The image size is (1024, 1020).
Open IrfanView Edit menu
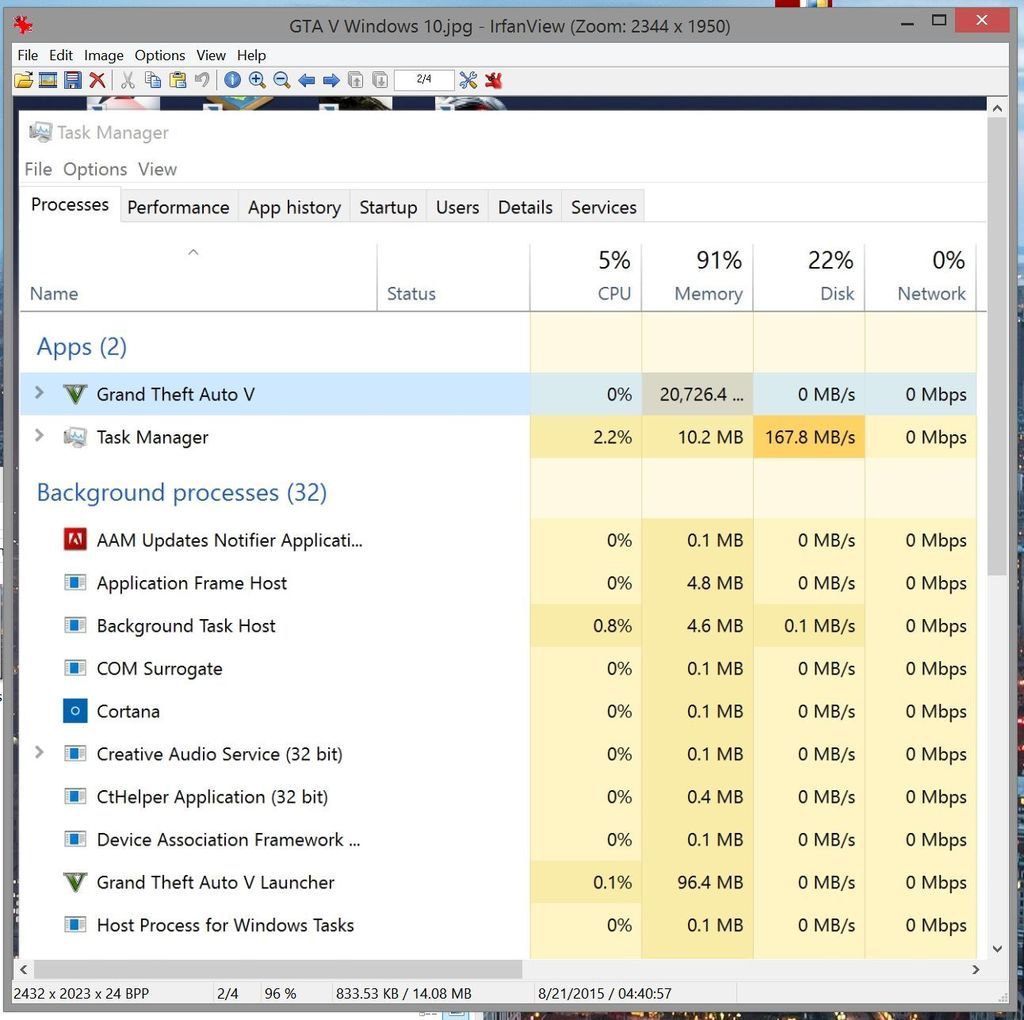pyautogui.click(x=61, y=56)
